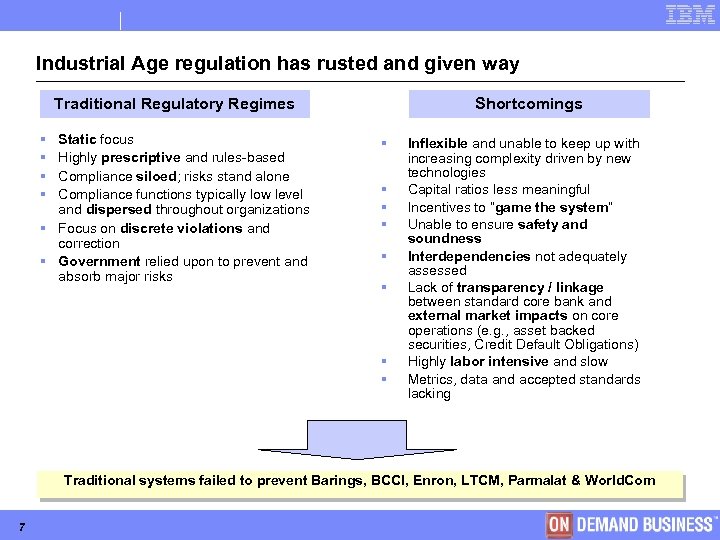Click the Shortcomings header box

(x=529, y=104)
